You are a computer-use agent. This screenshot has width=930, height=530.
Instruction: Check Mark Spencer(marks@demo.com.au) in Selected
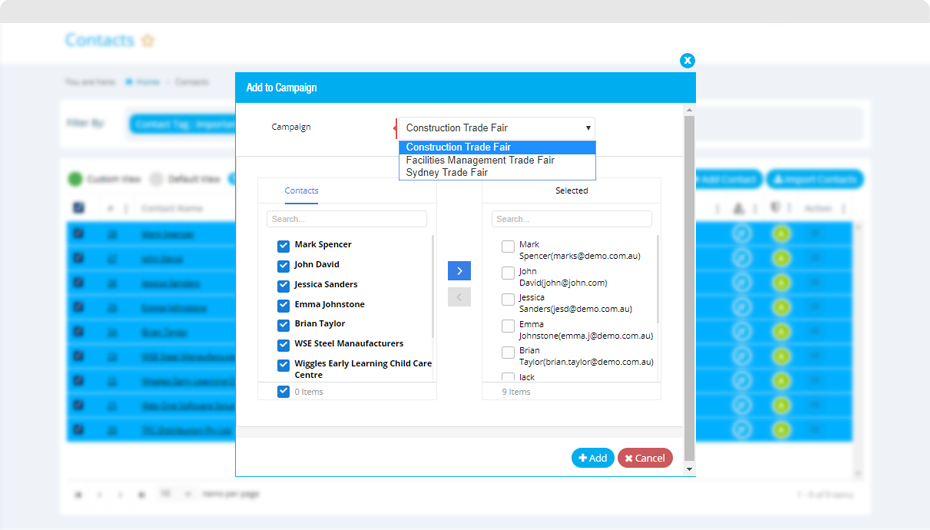(x=508, y=246)
